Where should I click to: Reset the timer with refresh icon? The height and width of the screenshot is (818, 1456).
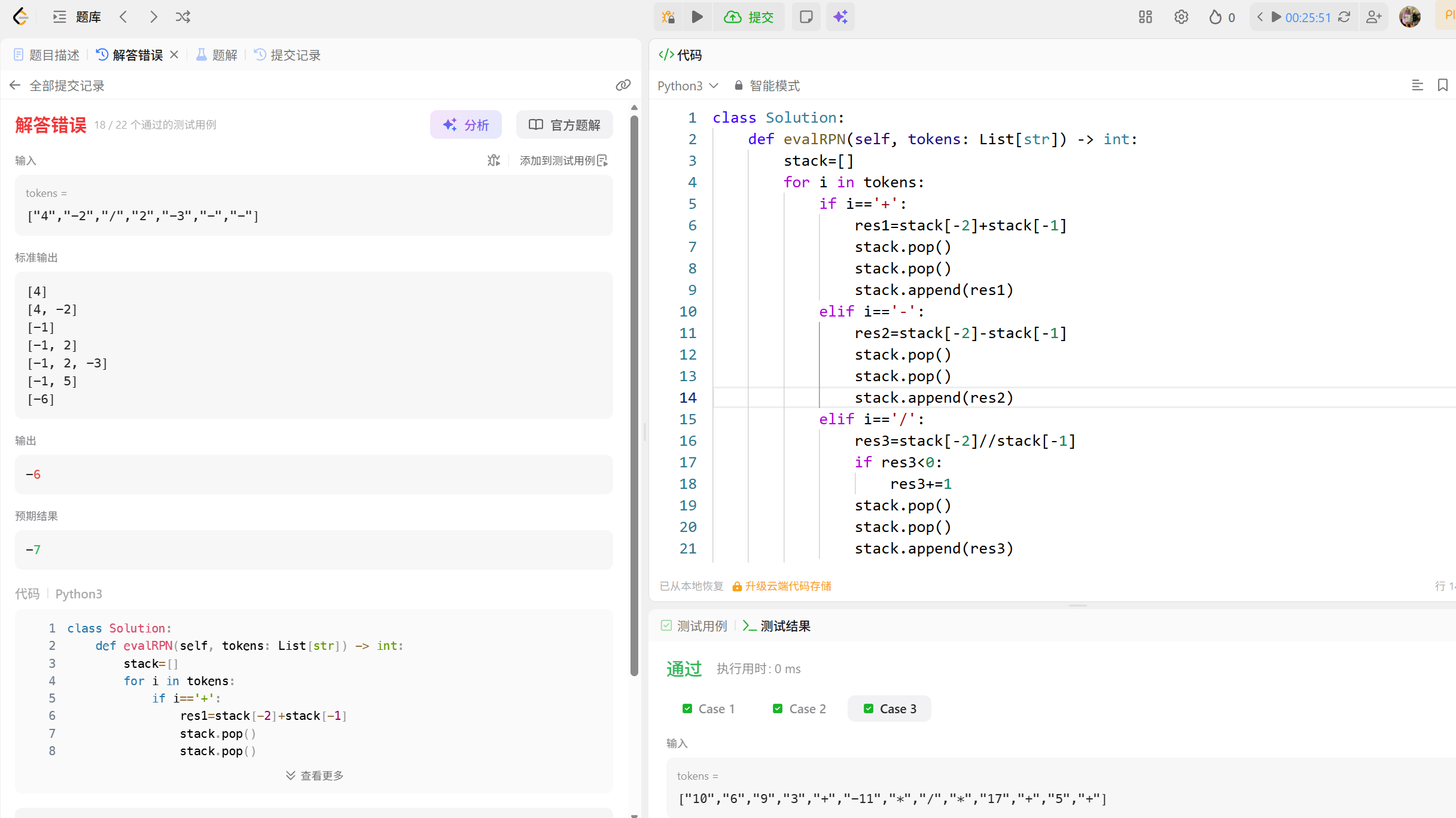click(1344, 17)
